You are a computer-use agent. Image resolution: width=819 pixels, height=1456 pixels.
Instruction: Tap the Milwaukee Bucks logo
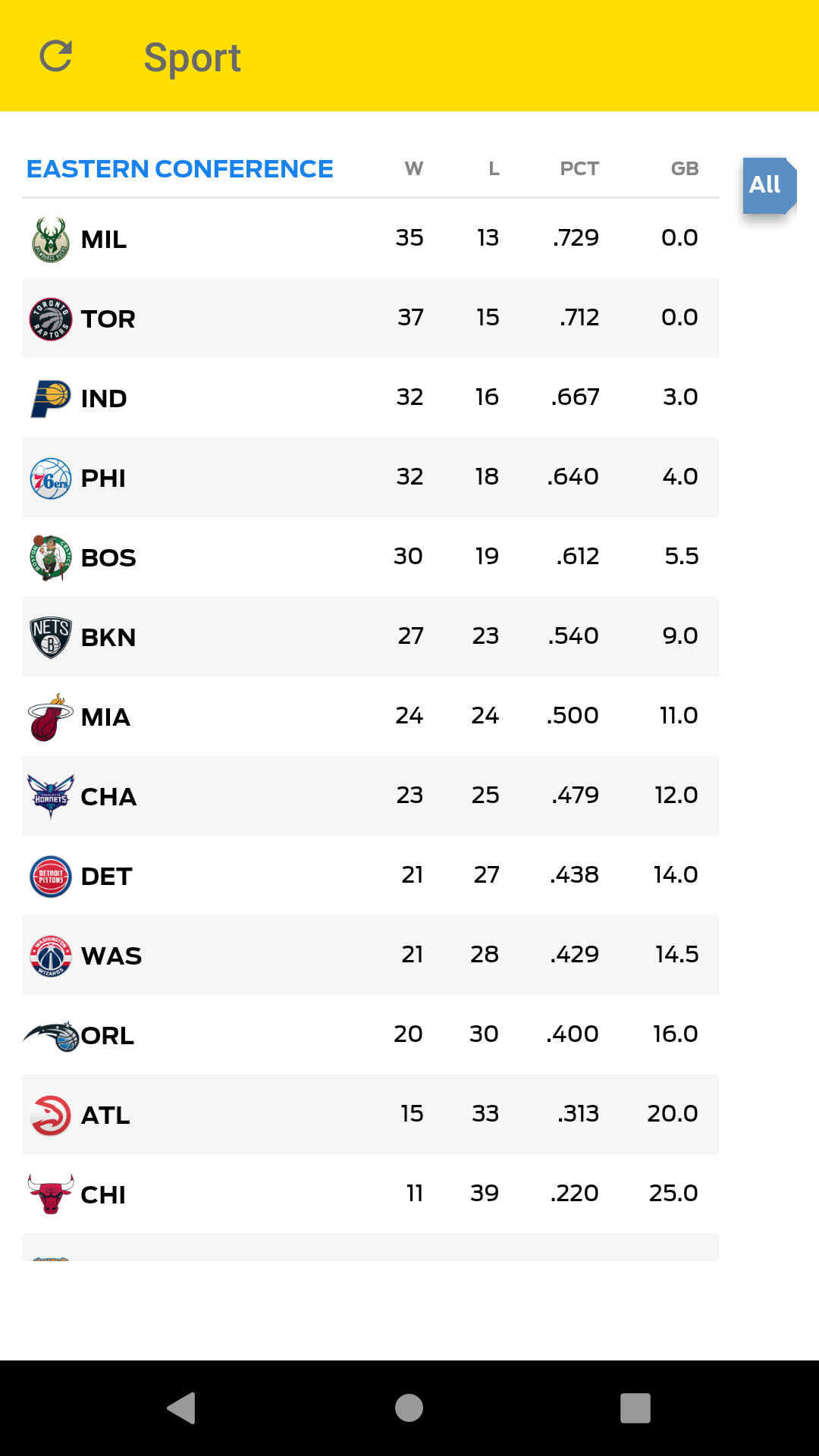tap(51, 240)
